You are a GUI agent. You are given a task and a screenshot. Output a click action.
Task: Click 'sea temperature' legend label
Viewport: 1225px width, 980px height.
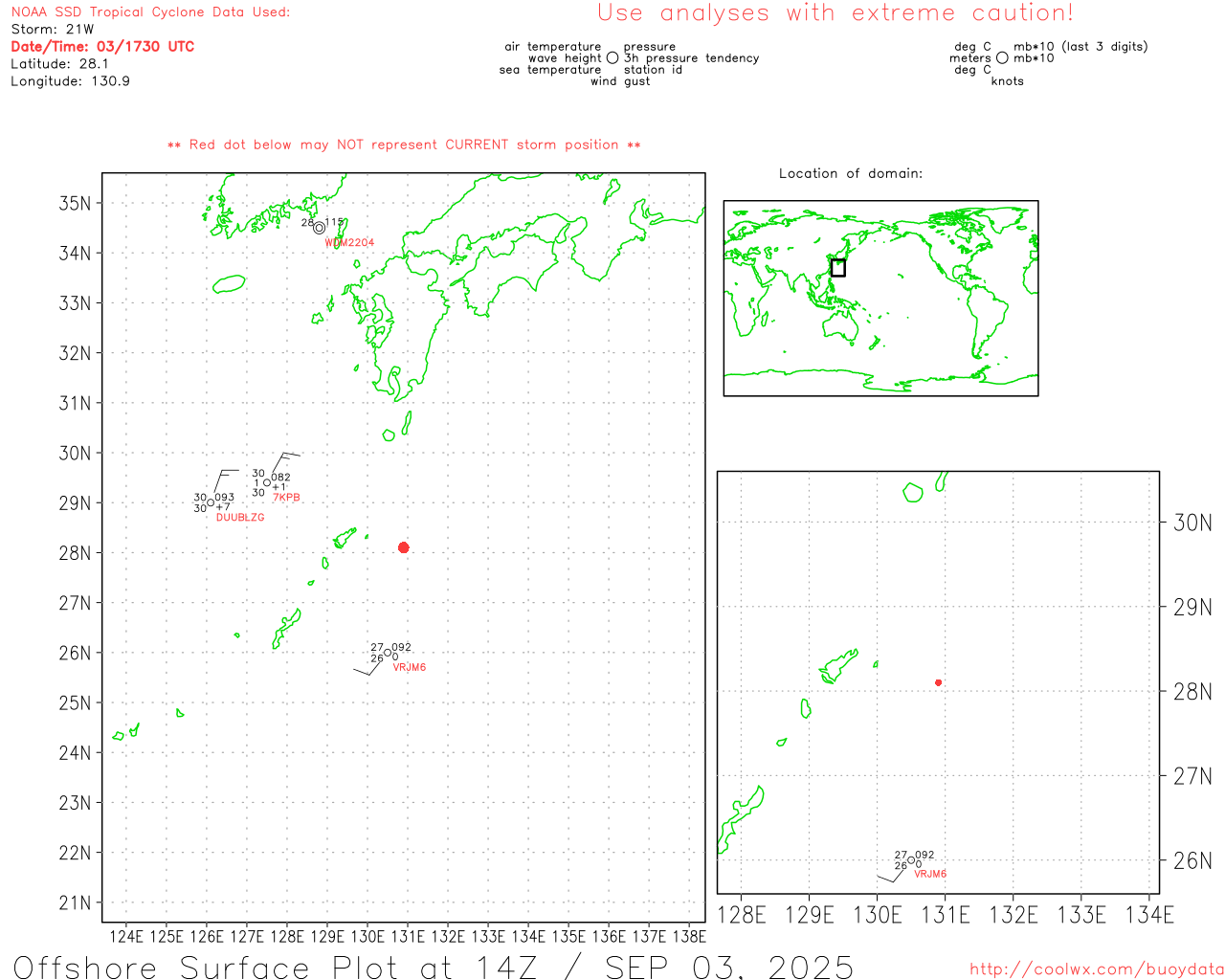click(550, 70)
